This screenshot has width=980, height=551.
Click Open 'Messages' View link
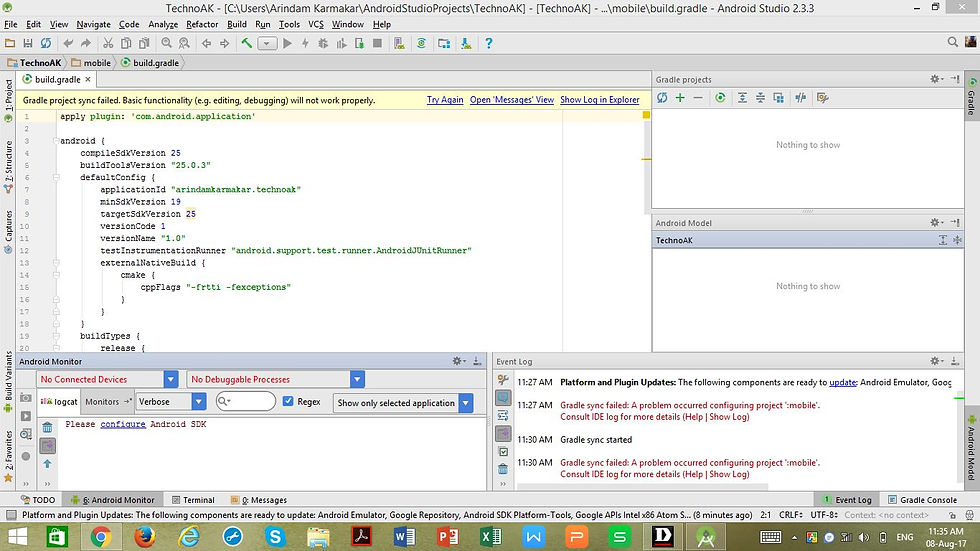(512, 99)
